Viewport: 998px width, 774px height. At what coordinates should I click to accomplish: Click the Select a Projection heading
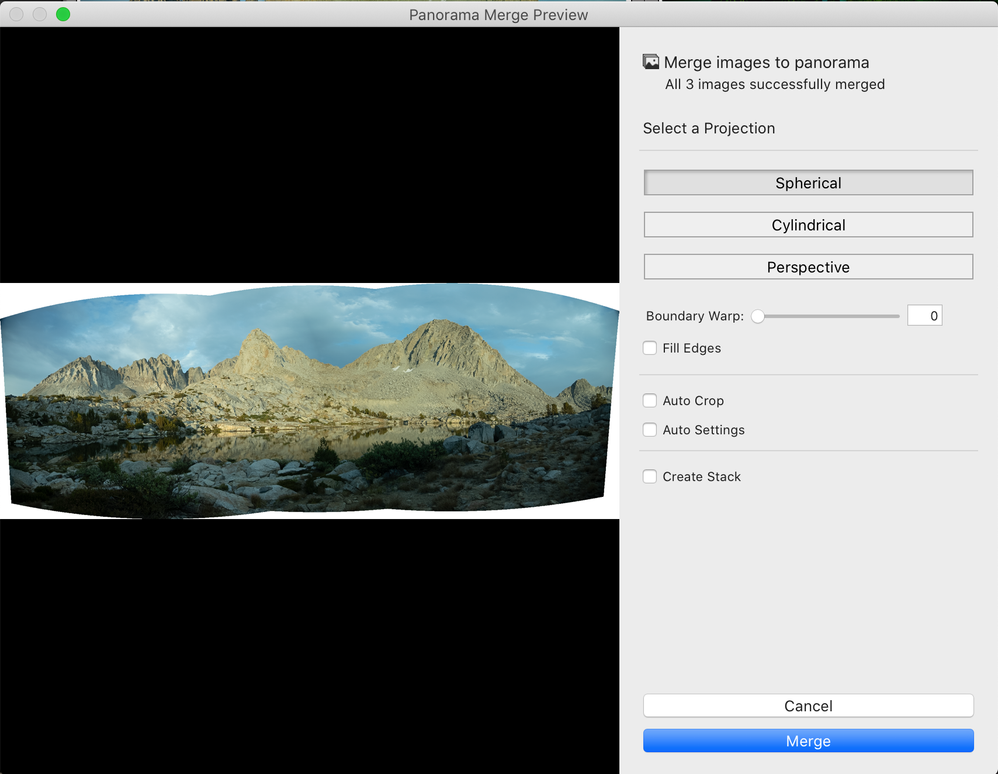coord(709,128)
